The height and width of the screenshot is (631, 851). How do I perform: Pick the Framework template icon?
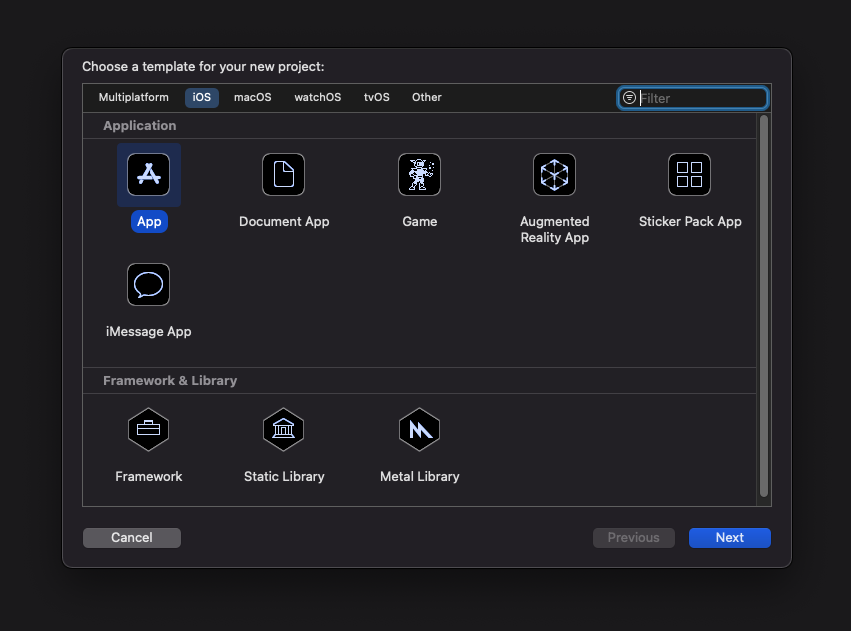148,429
